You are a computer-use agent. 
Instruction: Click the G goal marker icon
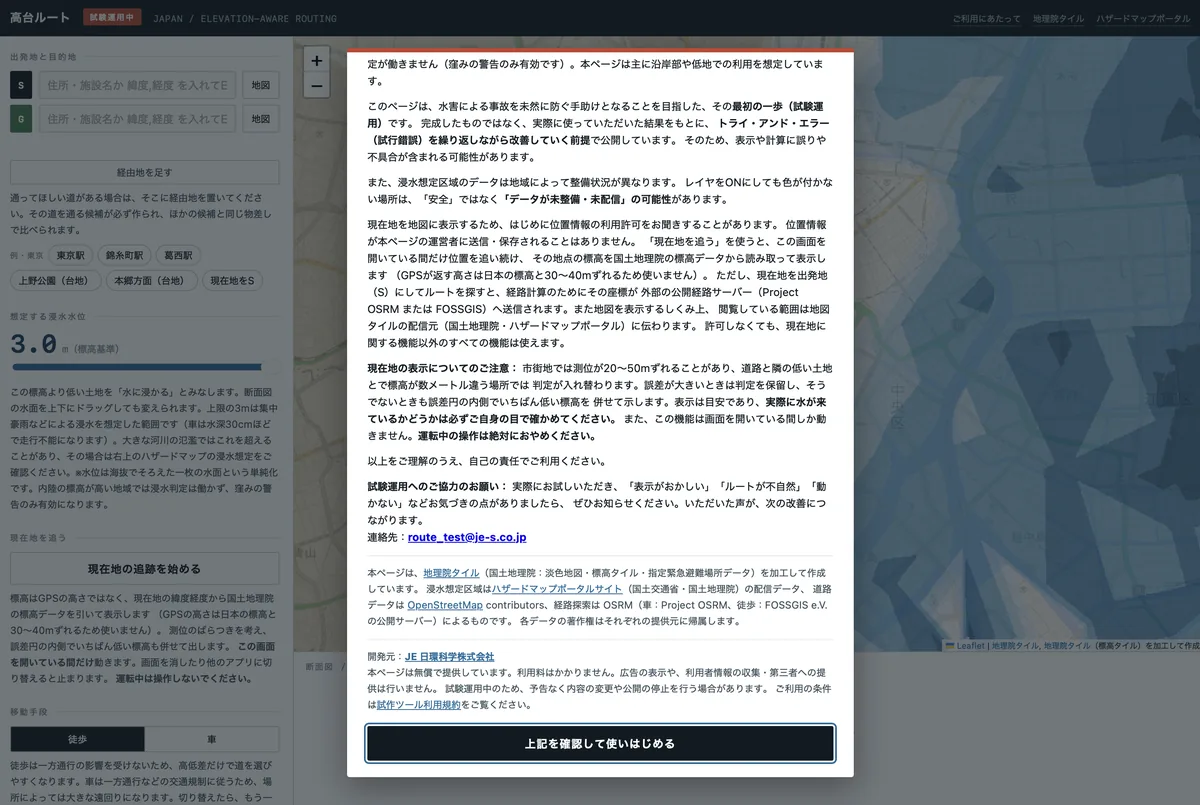pyautogui.click(x=21, y=118)
